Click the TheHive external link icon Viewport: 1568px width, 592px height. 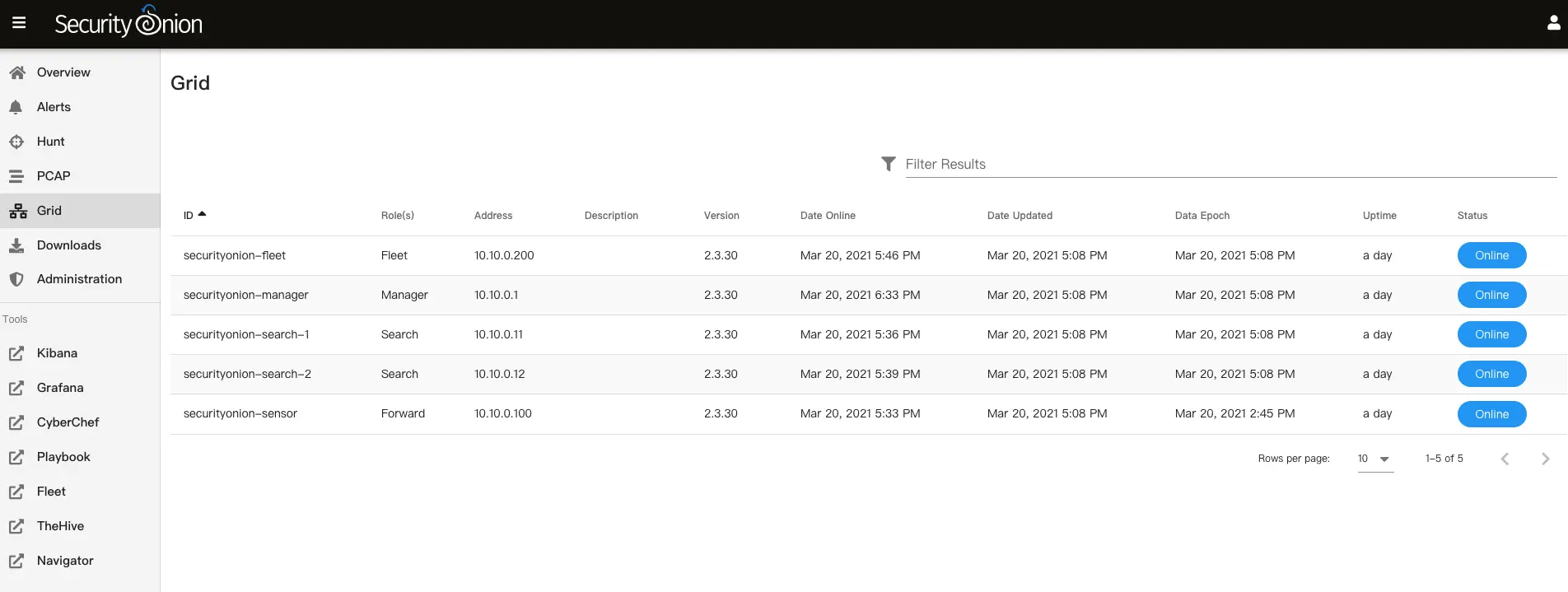(16, 526)
